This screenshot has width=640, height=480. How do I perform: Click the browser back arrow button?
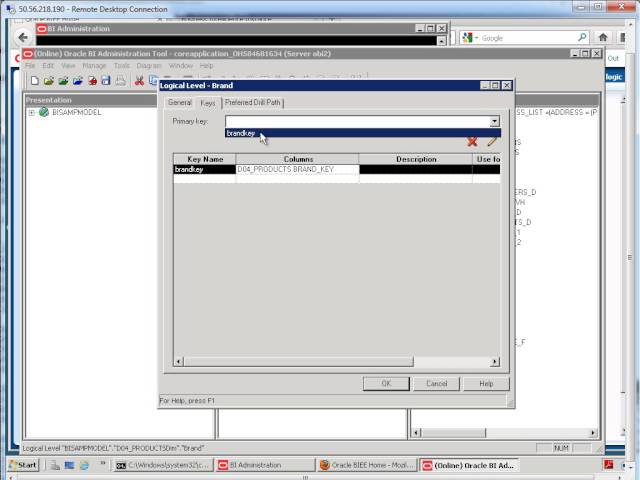coord(23,38)
